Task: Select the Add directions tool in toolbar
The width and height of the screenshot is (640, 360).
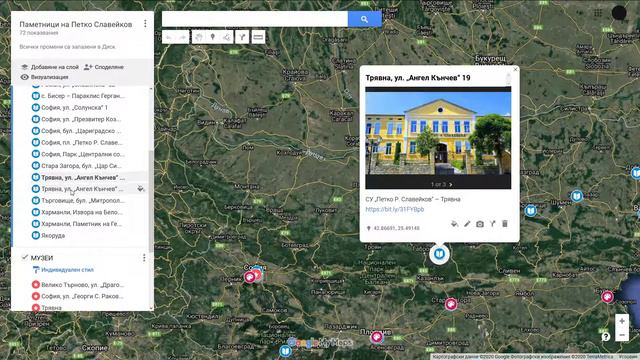Action: (x=242, y=37)
